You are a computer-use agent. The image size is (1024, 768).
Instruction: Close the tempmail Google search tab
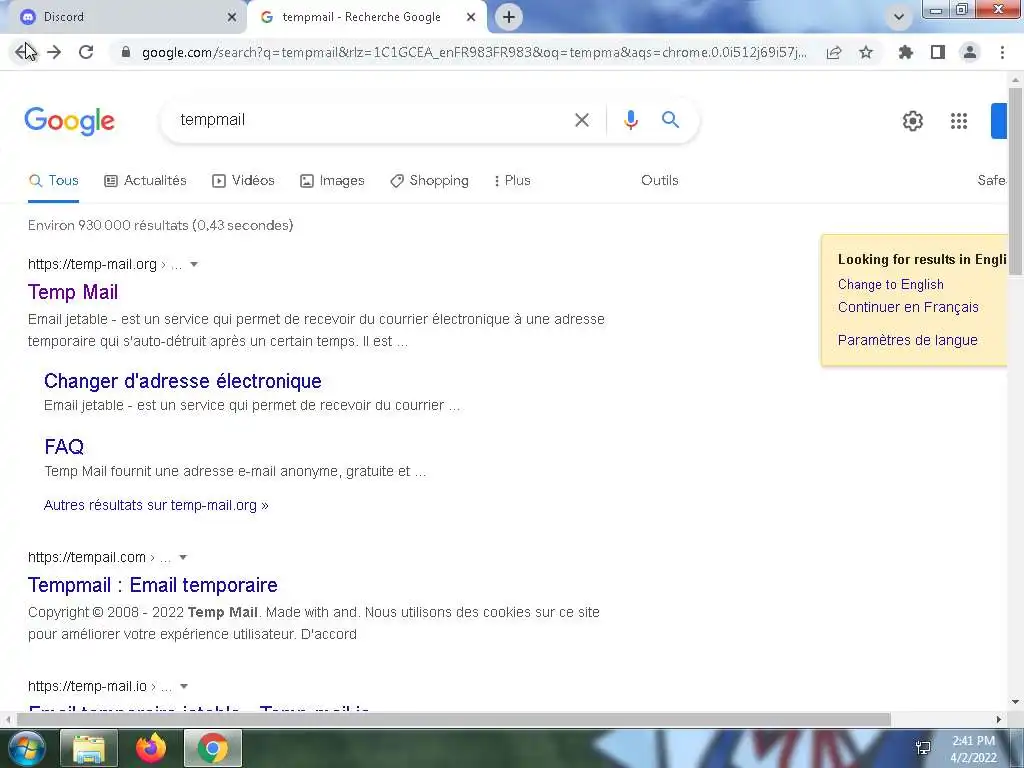(x=471, y=17)
